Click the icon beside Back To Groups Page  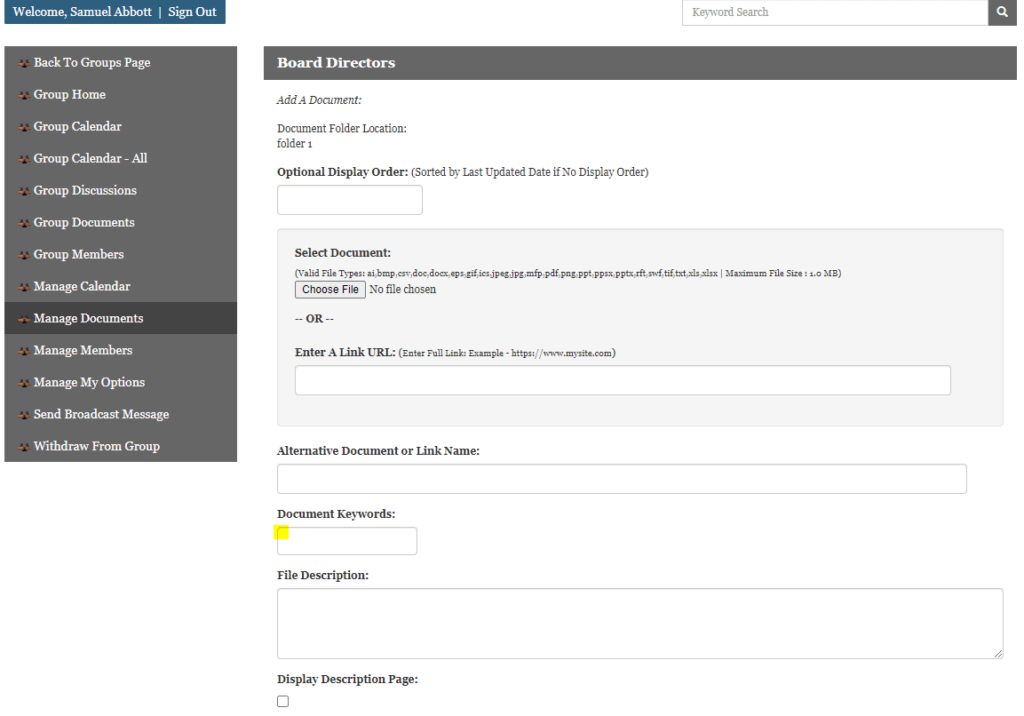pos(23,63)
